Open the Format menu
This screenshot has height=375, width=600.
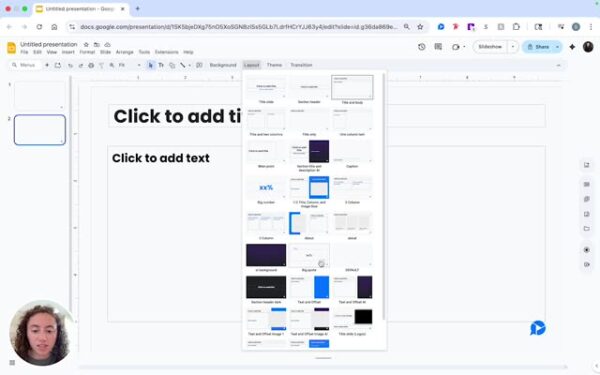coord(87,52)
